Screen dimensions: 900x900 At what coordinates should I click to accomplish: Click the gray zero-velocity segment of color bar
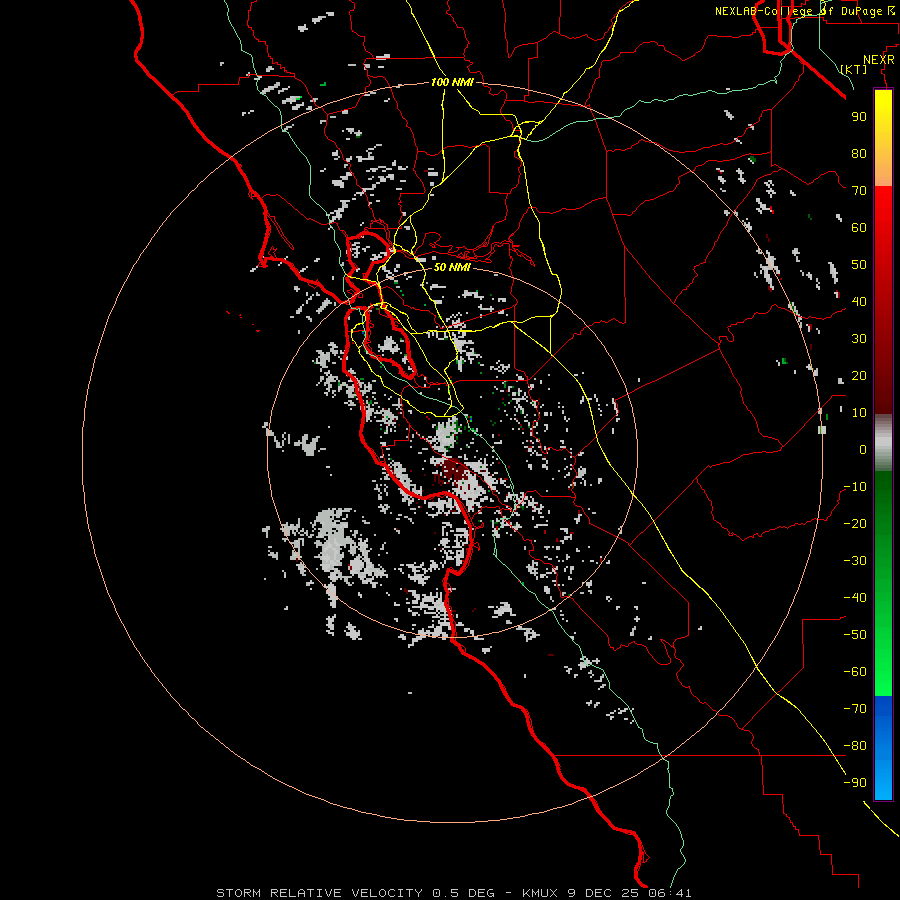coord(883,443)
